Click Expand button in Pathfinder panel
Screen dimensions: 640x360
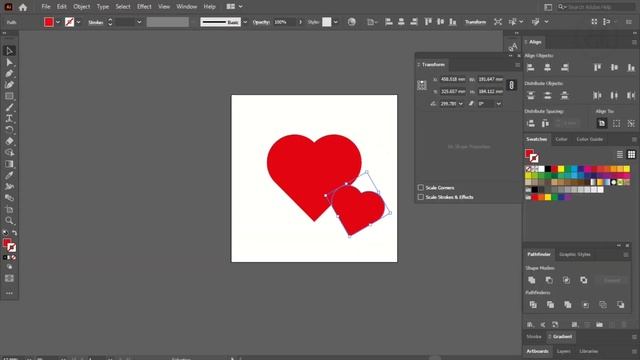[x=612, y=280]
